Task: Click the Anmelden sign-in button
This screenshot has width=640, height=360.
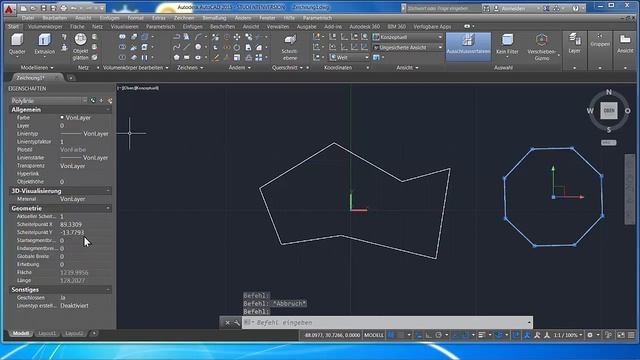Action: [x=513, y=8]
